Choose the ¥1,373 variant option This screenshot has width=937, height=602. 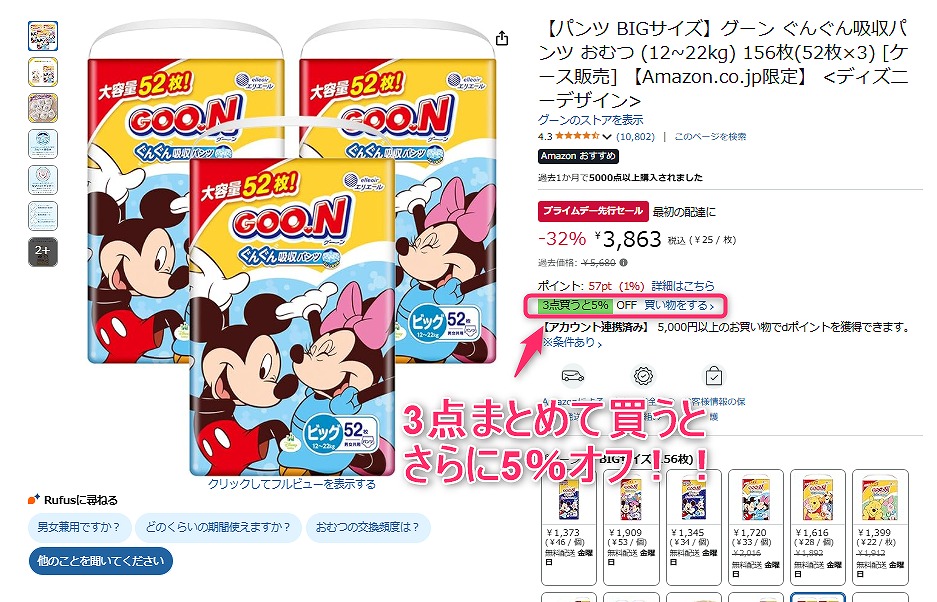tap(568, 527)
